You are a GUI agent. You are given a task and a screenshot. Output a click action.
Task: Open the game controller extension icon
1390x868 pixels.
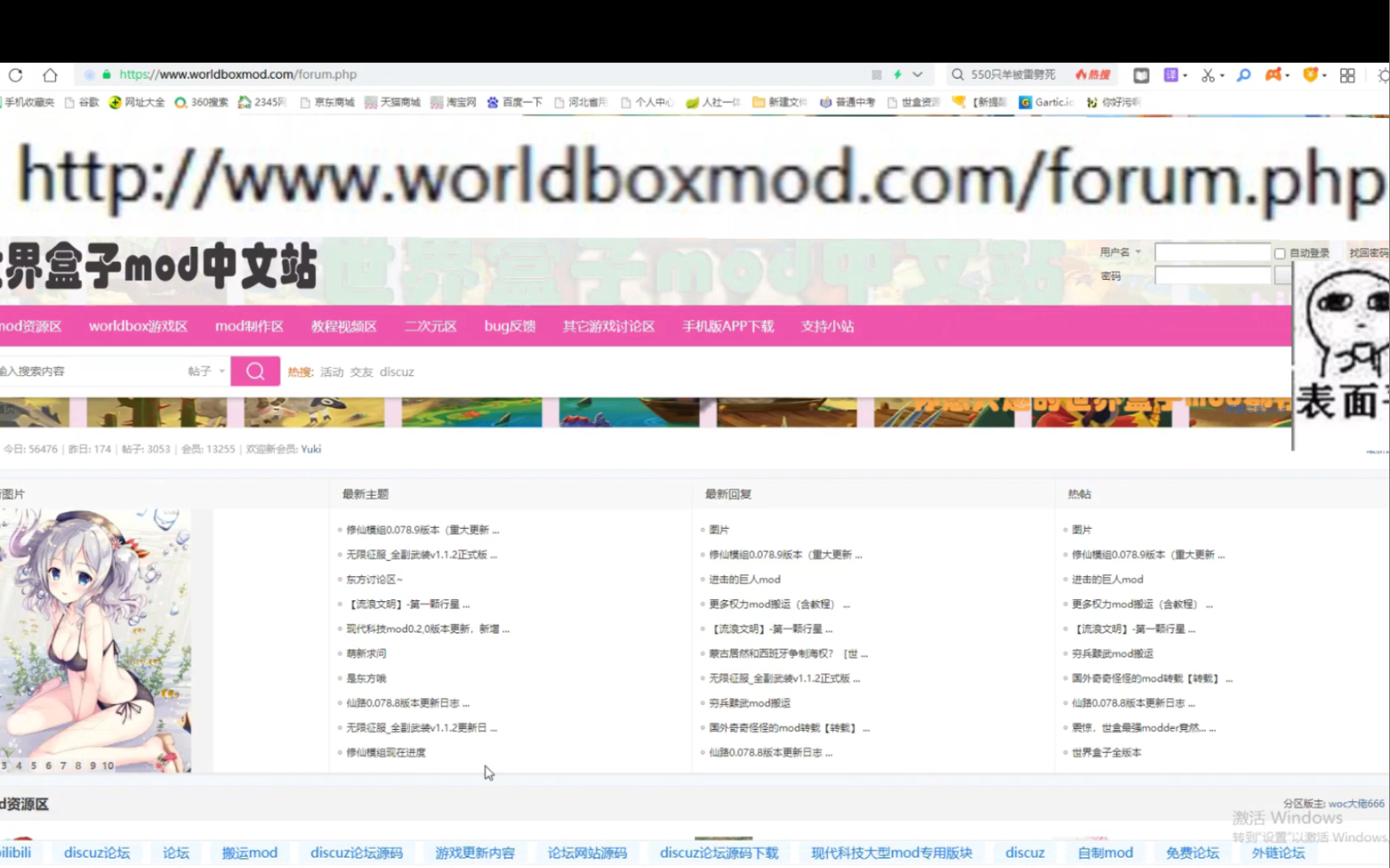1273,75
